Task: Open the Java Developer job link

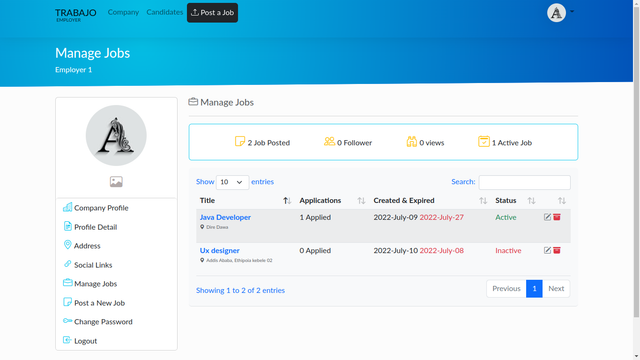Action: [x=225, y=217]
